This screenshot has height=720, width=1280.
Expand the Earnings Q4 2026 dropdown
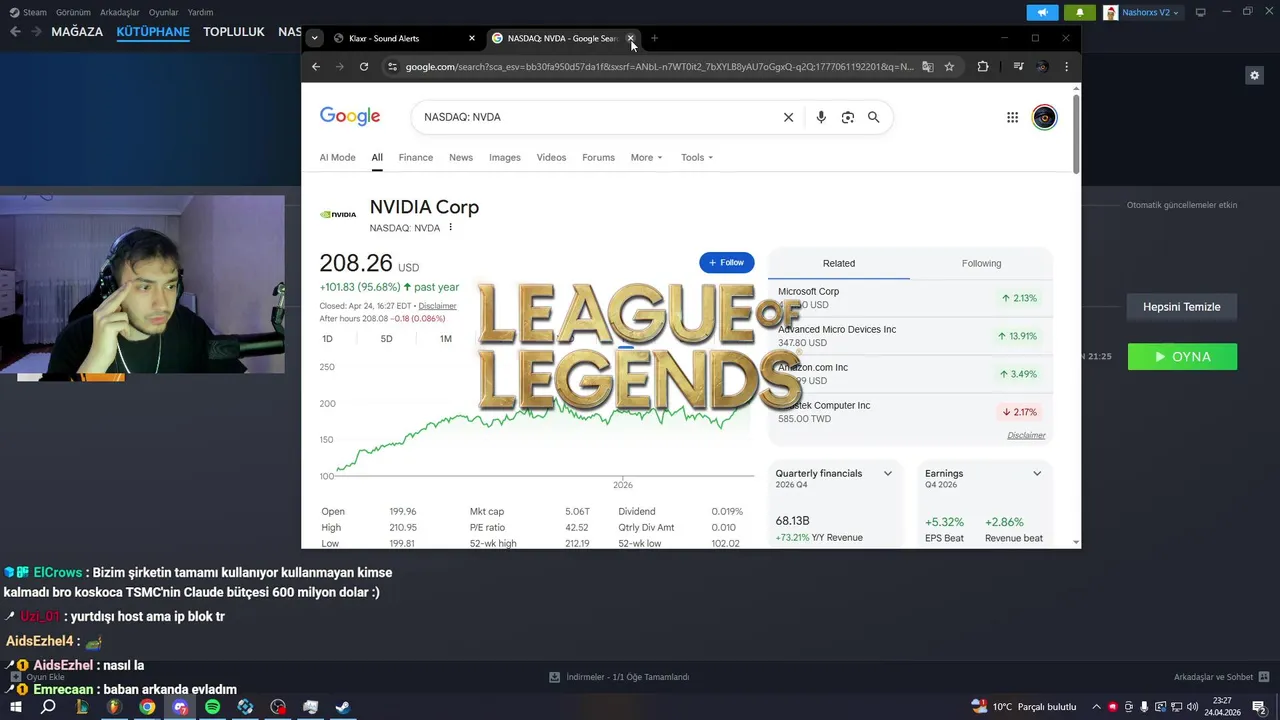point(1037,473)
